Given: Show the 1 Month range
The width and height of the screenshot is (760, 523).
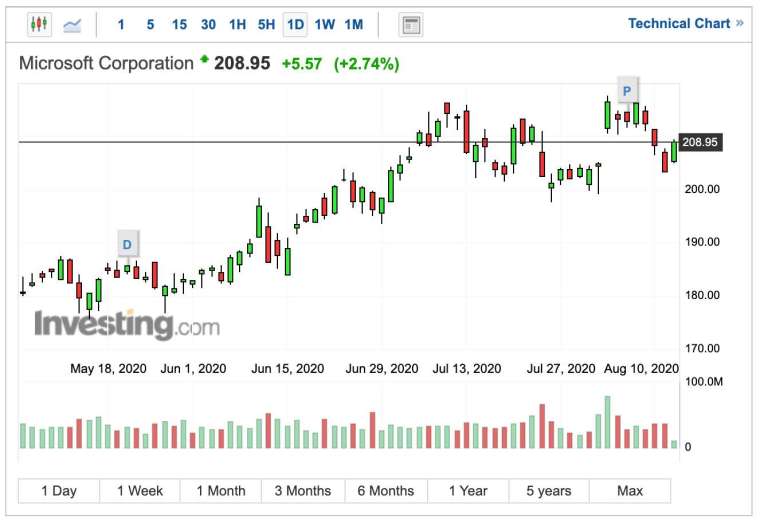Looking at the screenshot, I should coord(221,491).
